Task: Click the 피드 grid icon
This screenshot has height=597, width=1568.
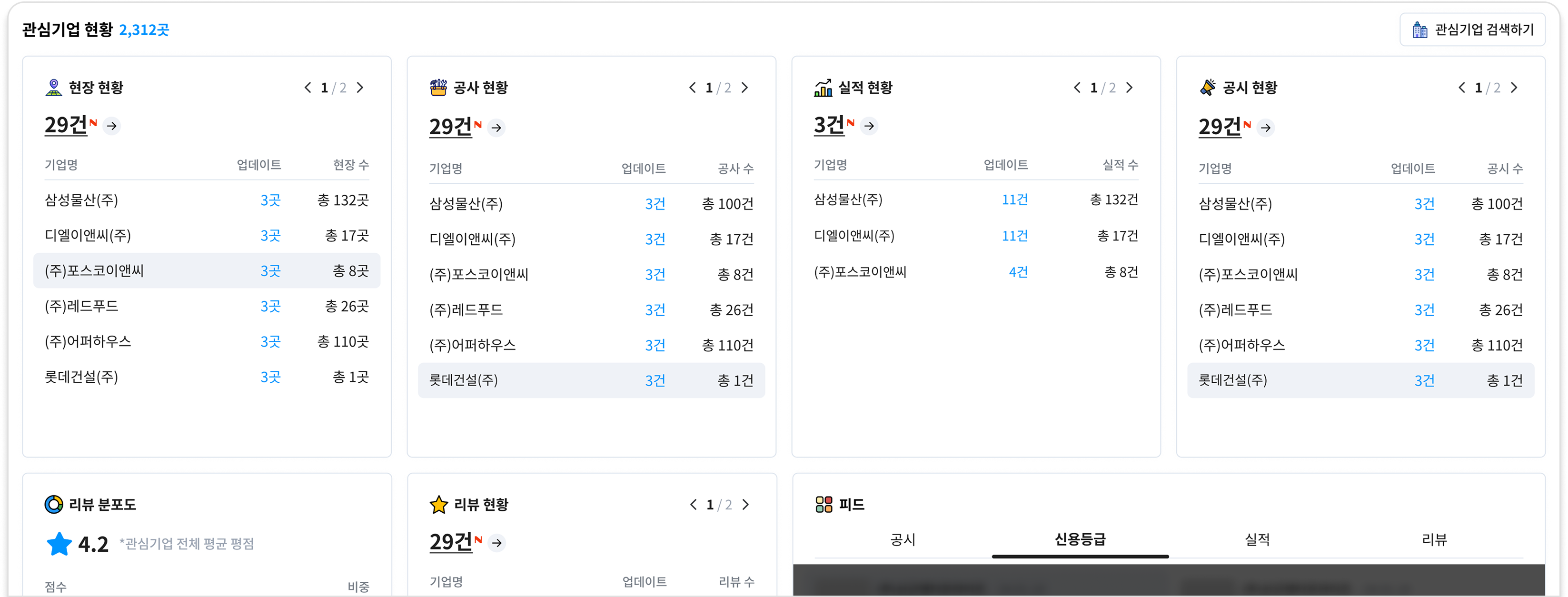Action: click(x=824, y=505)
